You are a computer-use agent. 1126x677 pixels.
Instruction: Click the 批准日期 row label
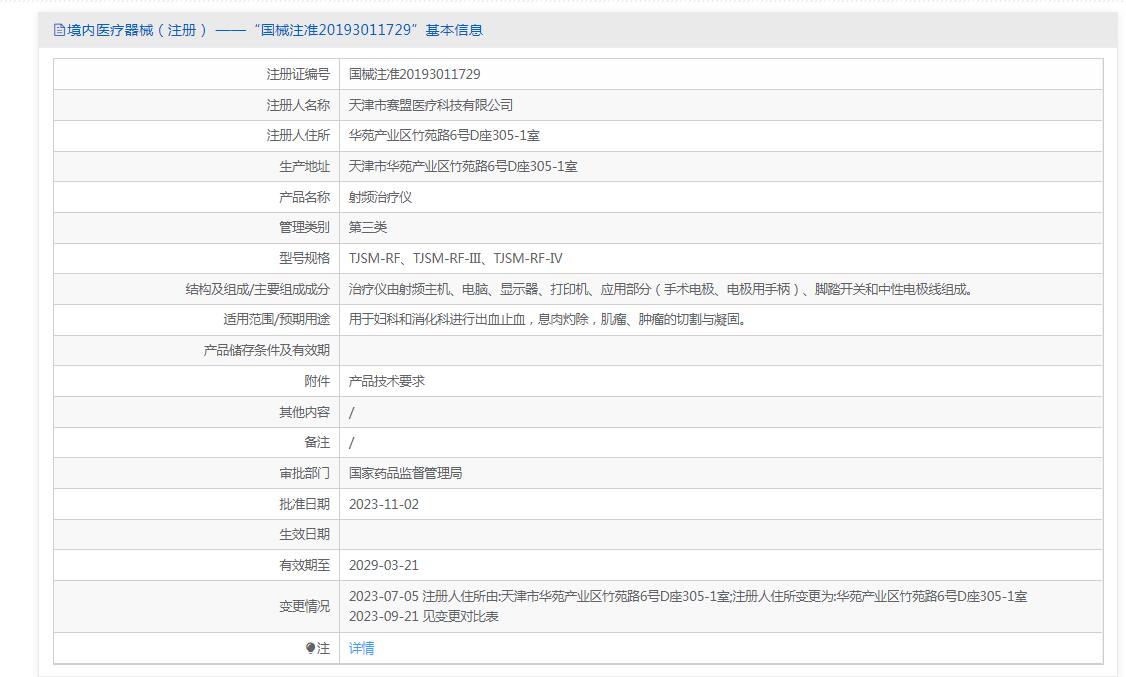point(304,504)
